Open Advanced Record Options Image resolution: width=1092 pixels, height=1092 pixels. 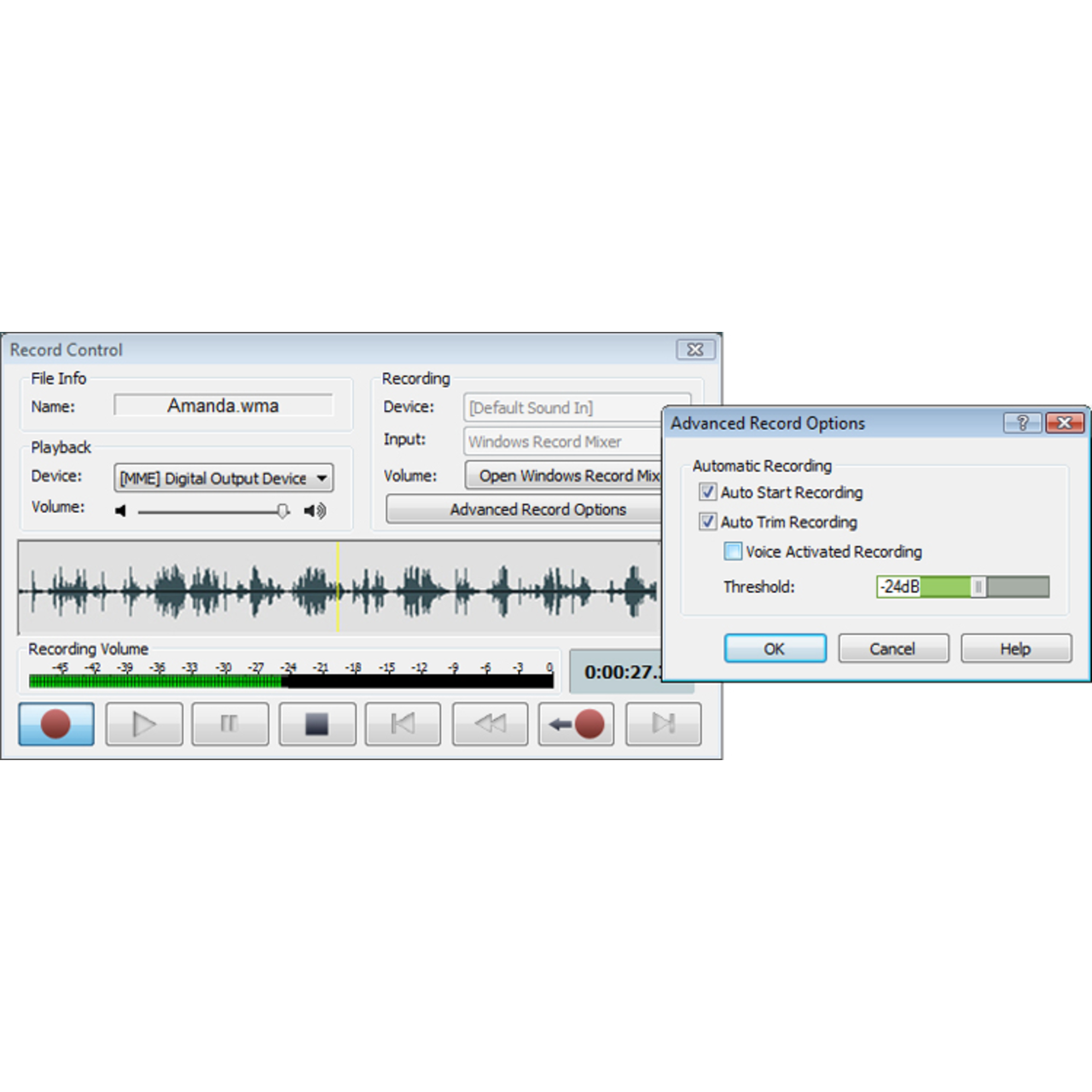[538, 508]
